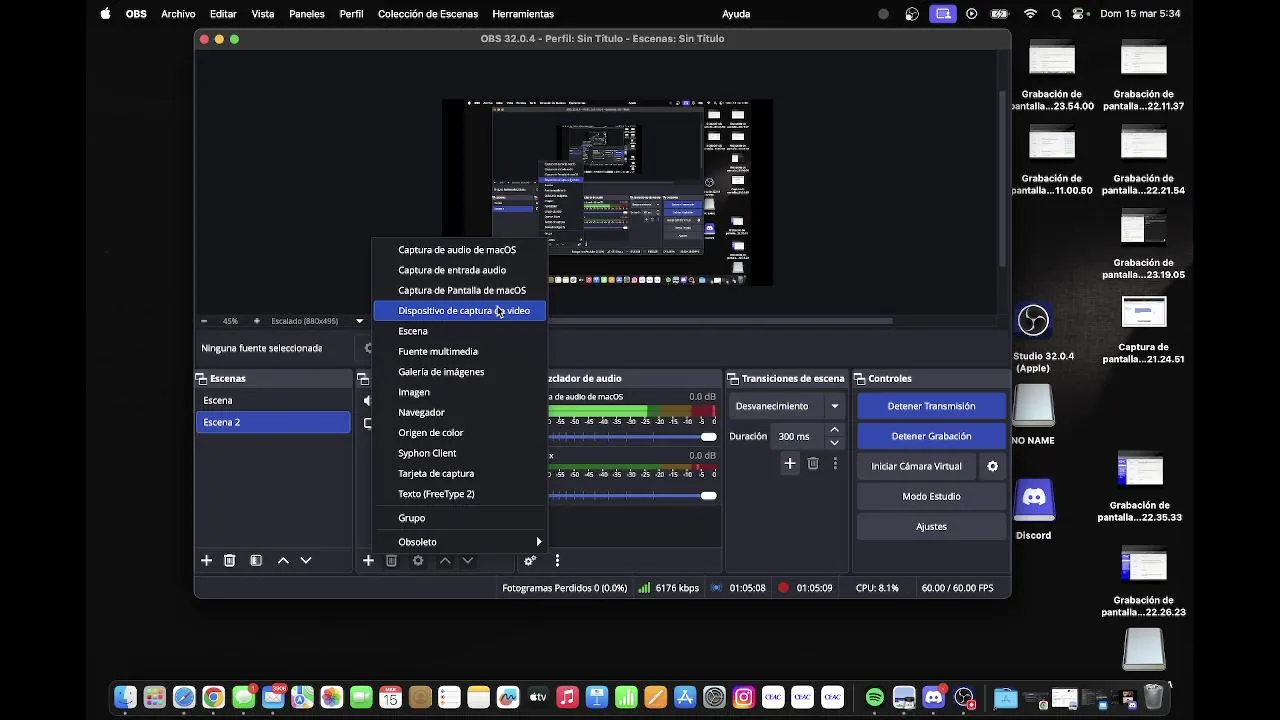Add a transition with the plus icon
Viewport: 1280px width, 720px height.
click(x=790, y=463)
